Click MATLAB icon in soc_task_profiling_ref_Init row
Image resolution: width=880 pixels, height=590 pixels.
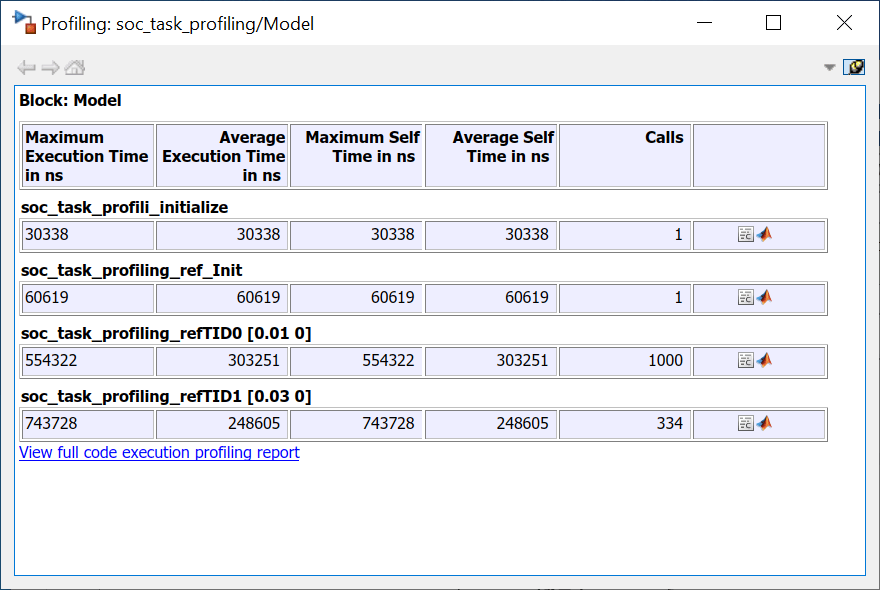(x=764, y=298)
